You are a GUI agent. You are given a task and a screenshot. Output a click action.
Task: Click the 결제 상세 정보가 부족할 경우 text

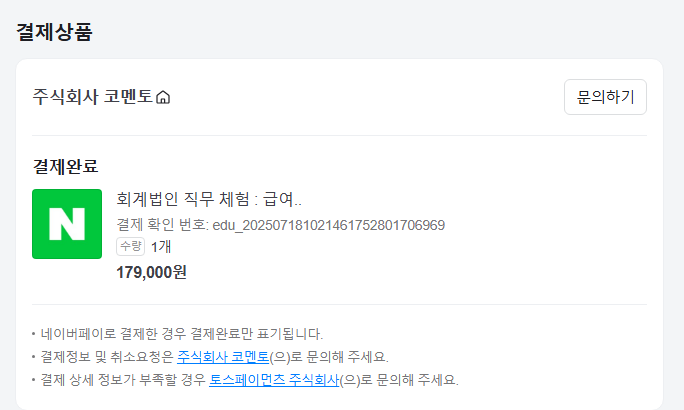click(x=123, y=379)
